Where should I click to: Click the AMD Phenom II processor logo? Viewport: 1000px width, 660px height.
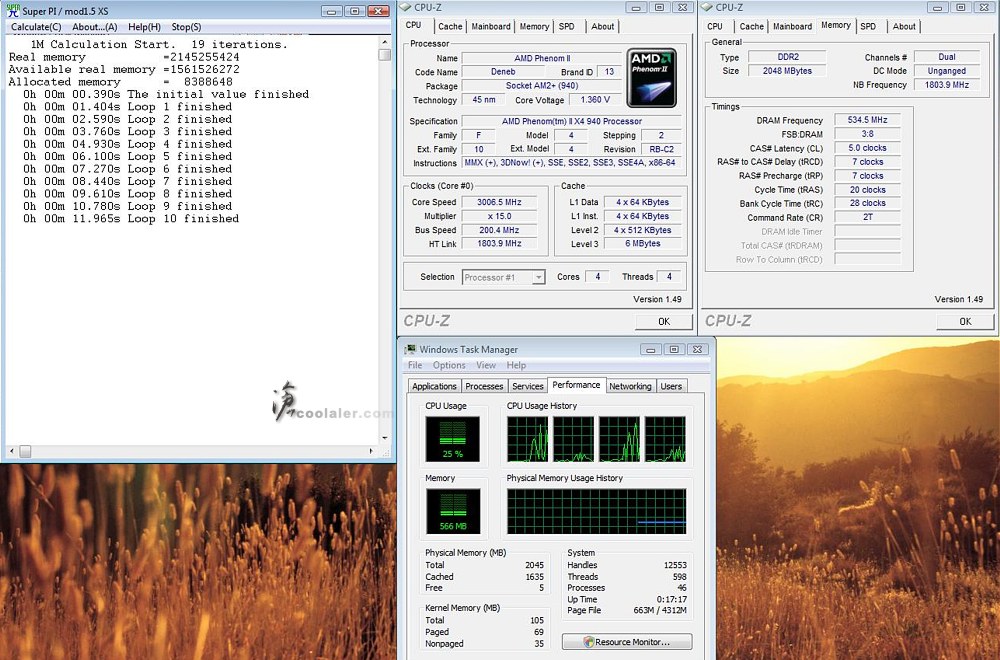(651, 78)
